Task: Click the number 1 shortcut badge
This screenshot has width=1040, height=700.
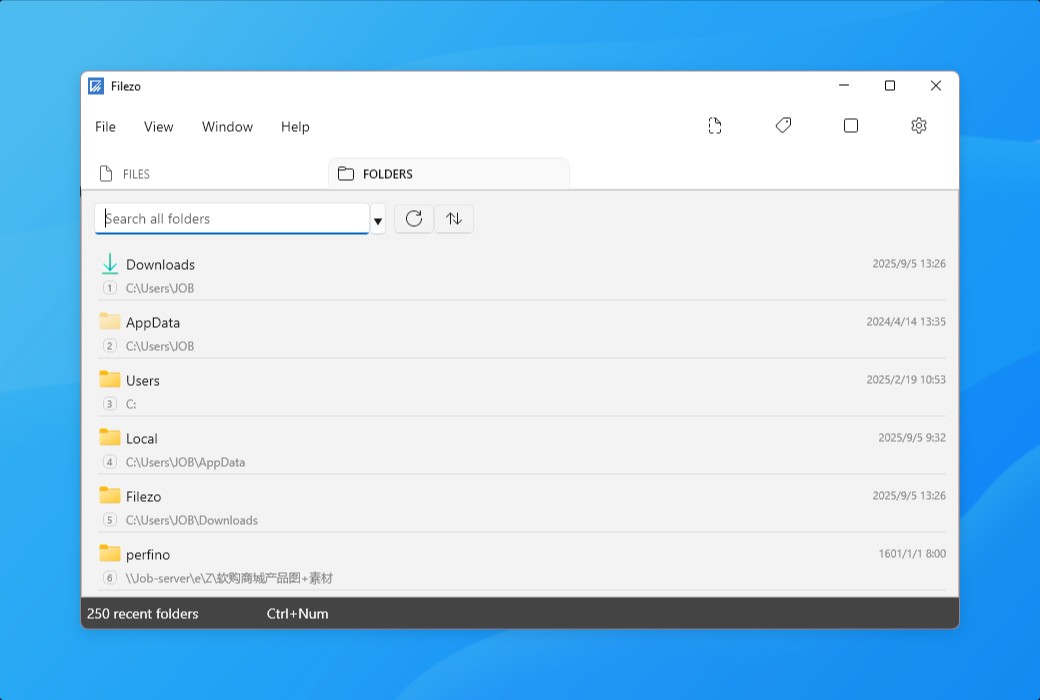Action: coord(110,288)
